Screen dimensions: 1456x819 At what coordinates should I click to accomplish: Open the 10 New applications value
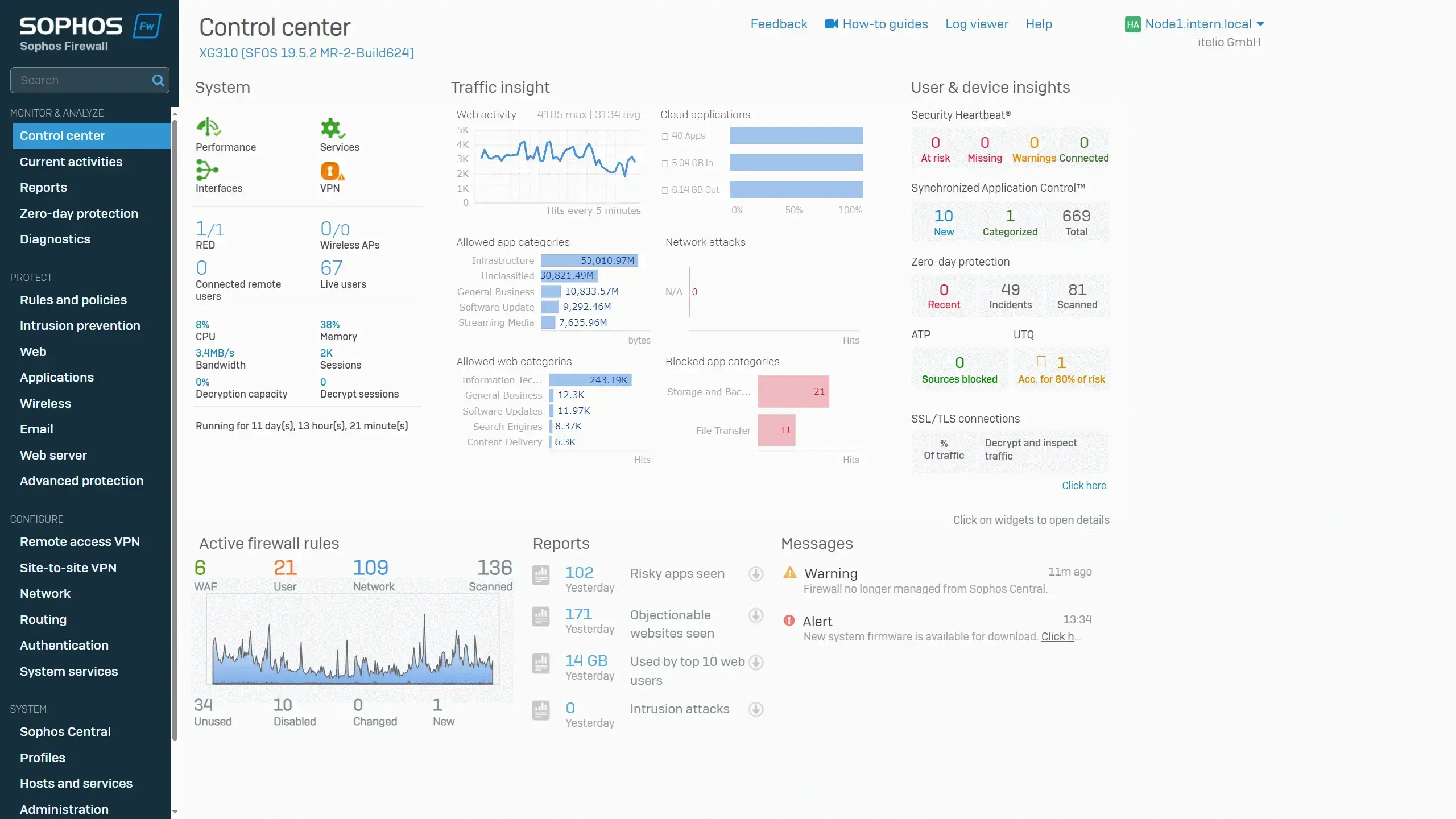944,216
